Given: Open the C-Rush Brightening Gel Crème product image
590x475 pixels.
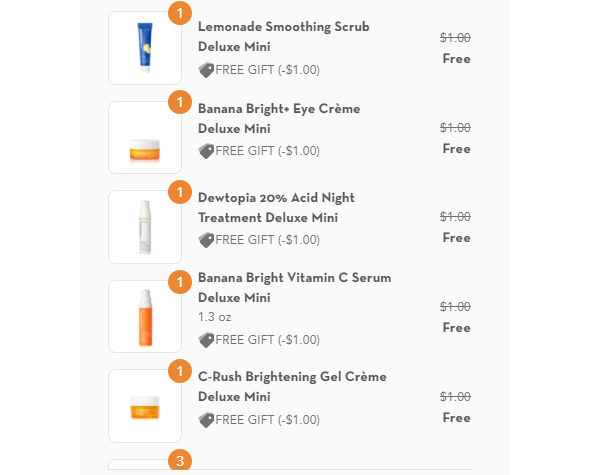Looking at the screenshot, I should [145, 406].
